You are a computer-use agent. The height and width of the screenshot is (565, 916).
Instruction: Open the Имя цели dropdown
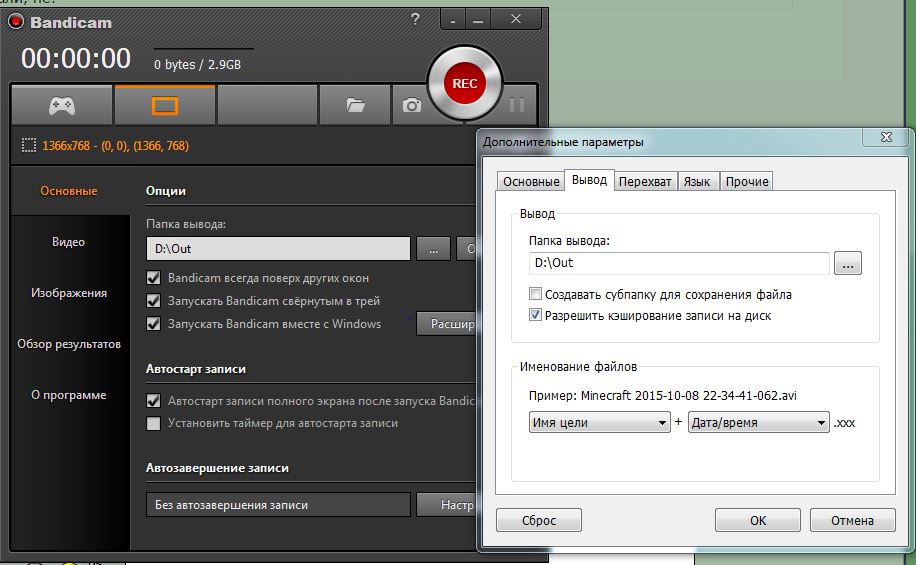pos(599,422)
